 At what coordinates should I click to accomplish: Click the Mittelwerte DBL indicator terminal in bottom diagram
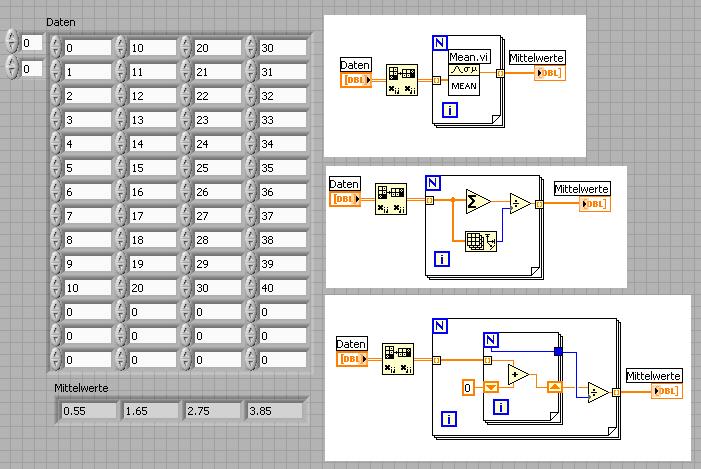667,391
